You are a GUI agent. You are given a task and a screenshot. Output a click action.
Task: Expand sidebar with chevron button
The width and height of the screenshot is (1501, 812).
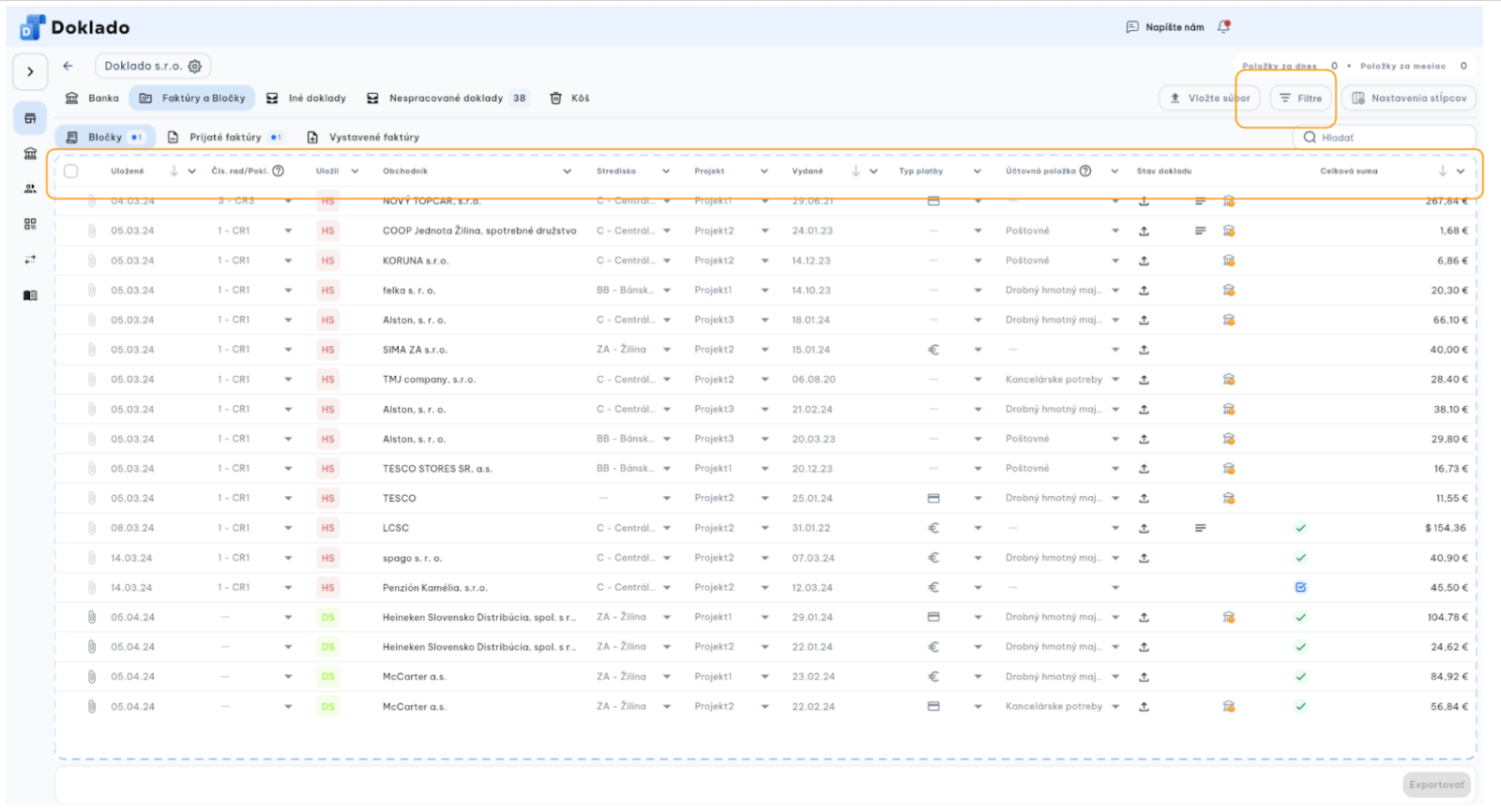point(30,71)
